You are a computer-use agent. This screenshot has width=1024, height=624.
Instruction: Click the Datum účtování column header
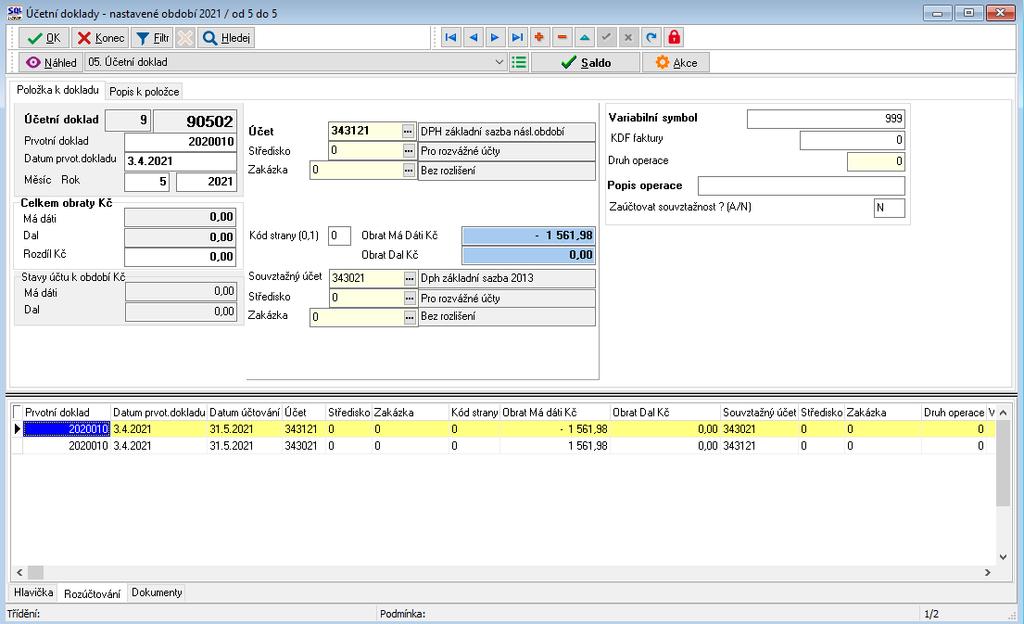[x=244, y=413]
